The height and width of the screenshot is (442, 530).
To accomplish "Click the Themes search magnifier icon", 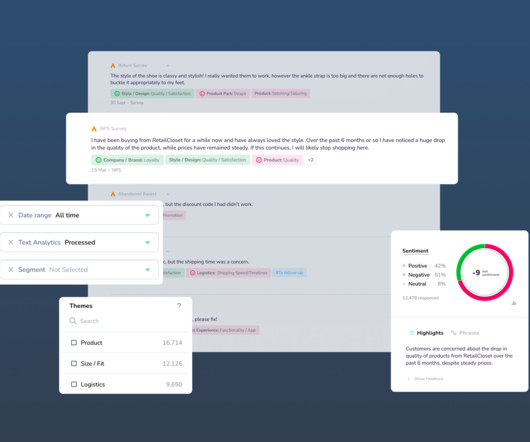I will 73,321.
